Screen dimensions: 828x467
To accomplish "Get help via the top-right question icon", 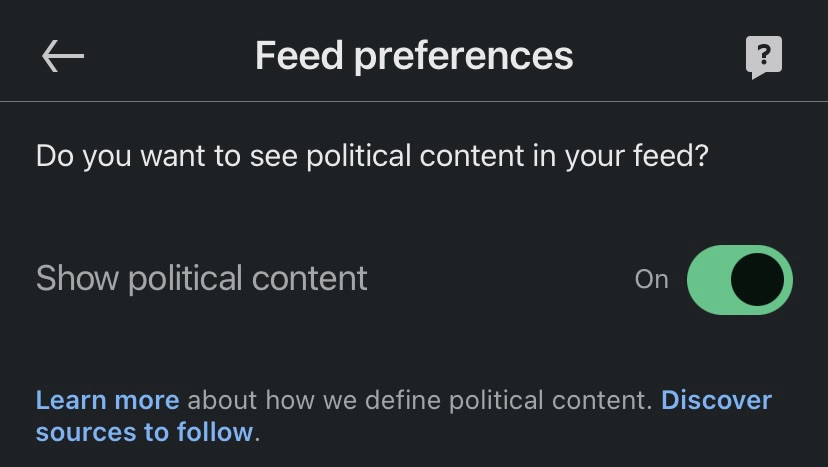I will point(764,57).
